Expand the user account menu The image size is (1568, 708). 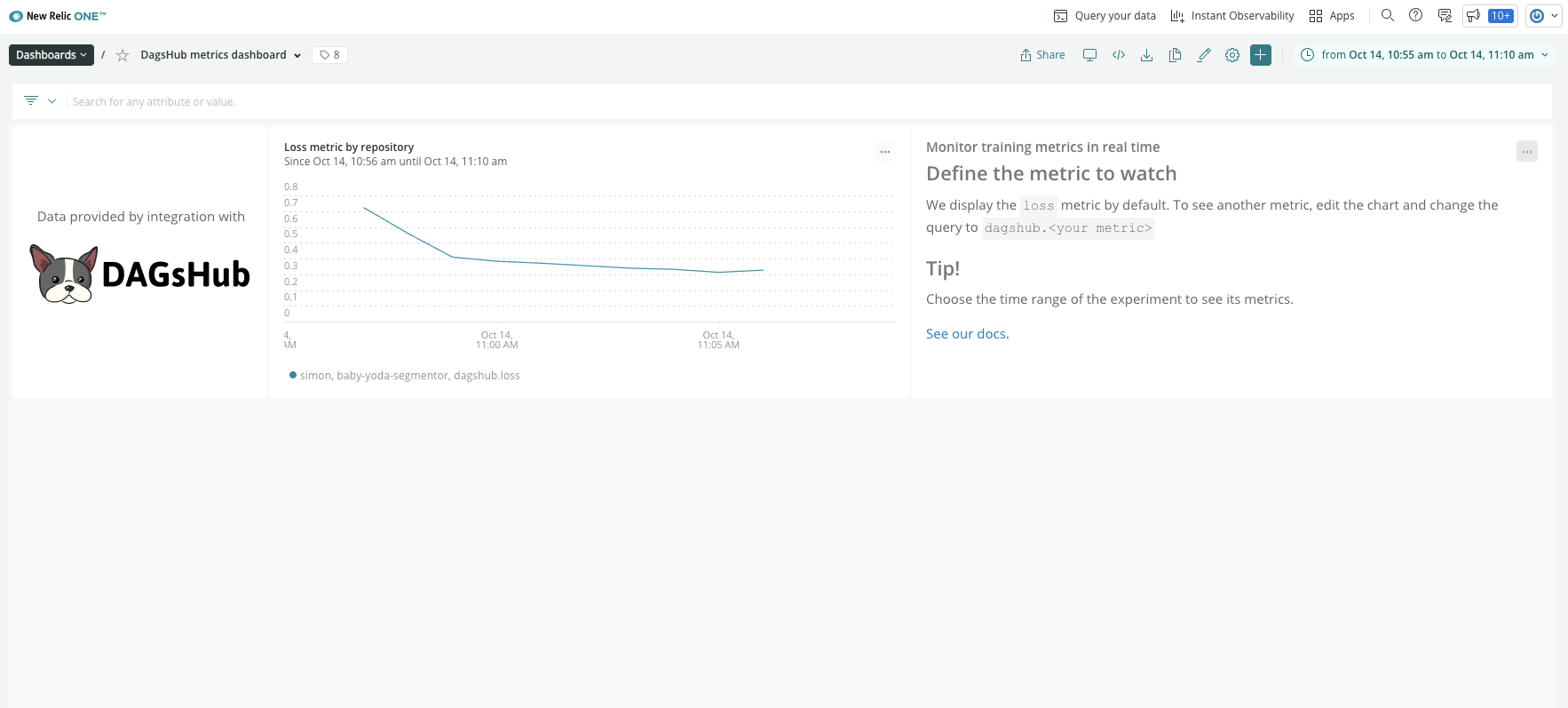(x=1543, y=16)
